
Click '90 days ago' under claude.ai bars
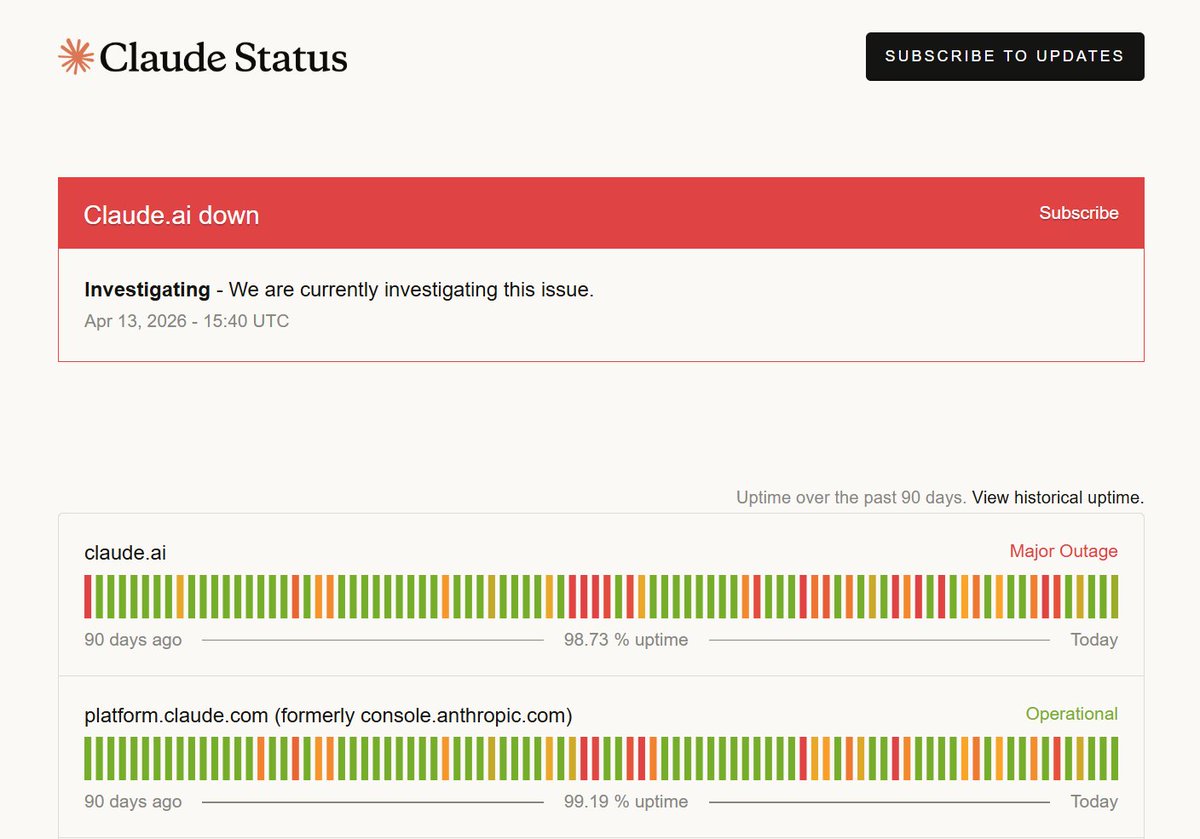pyautogui.click(x=133, y=640)
